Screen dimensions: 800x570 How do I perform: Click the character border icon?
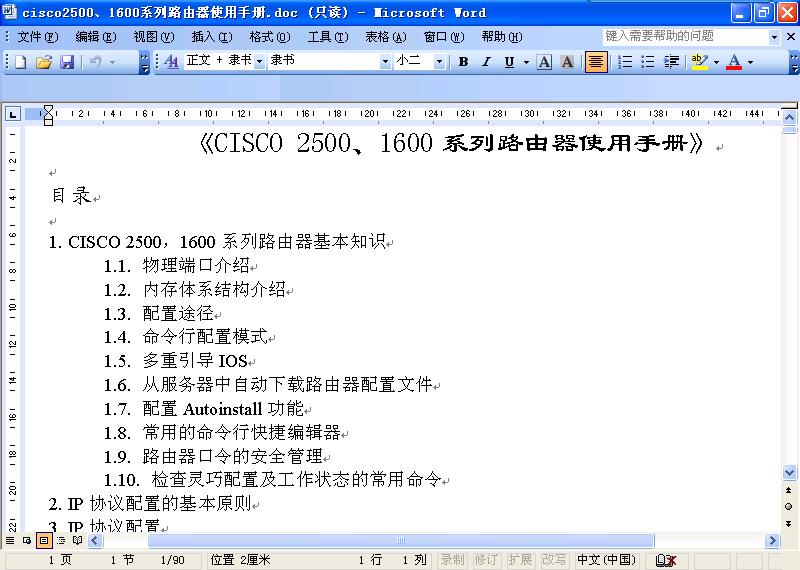(544, 62)
